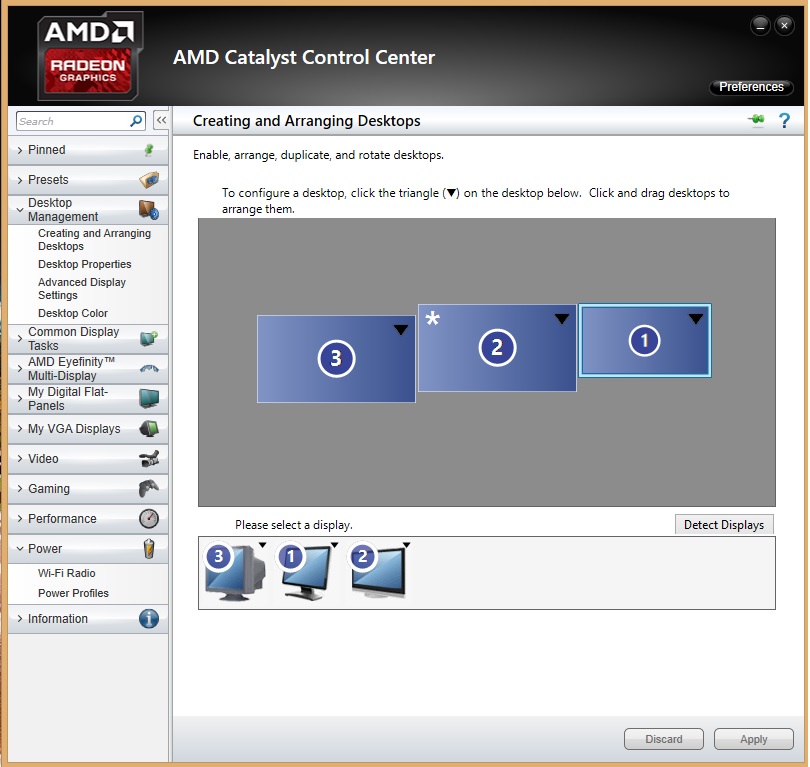
Task: Collapse the sidebar with the double-chevron button
Action: tap(161, 120)
